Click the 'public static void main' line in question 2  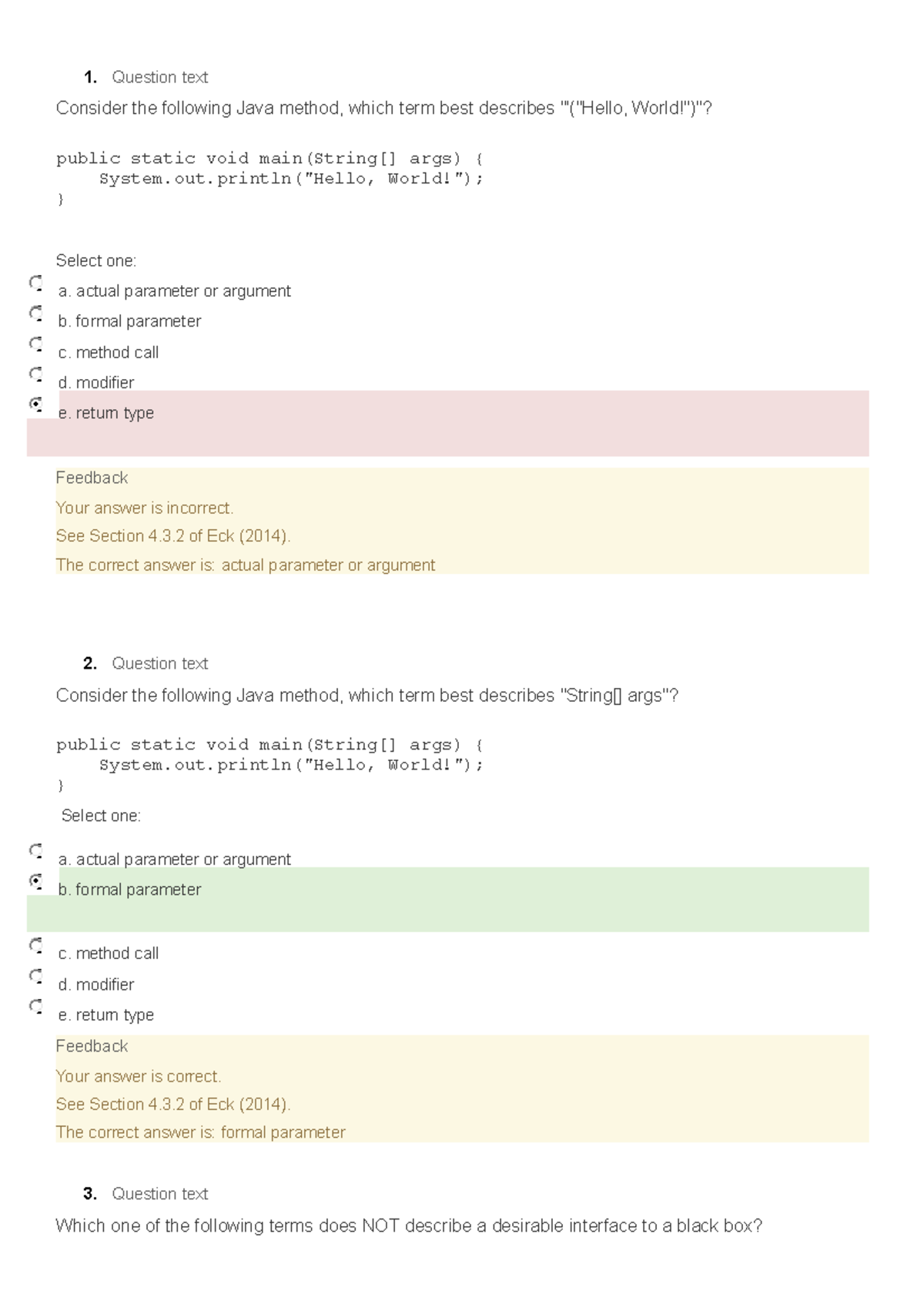[269, 745]
